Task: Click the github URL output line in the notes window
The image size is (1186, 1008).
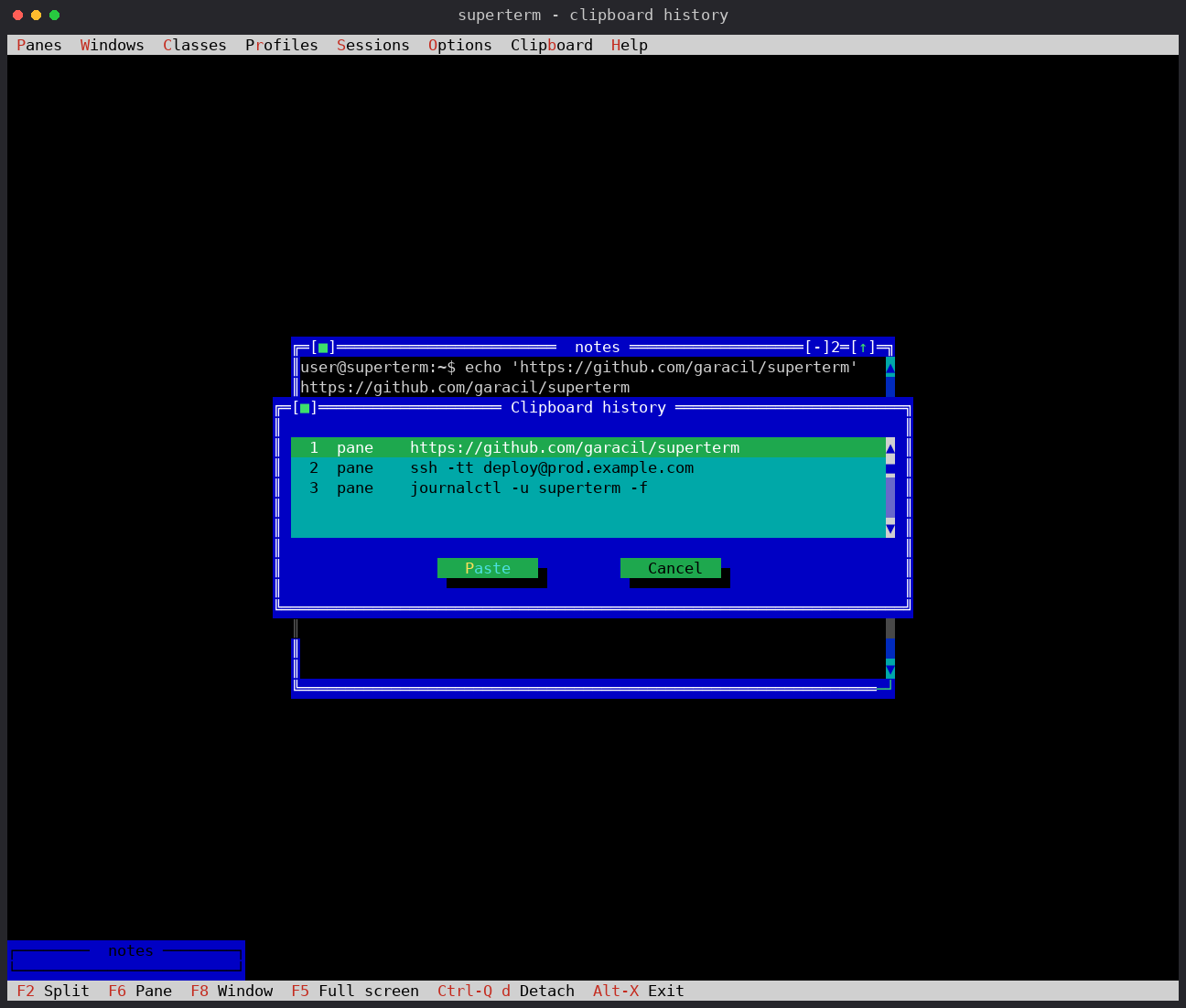Action: click(465, 387)
